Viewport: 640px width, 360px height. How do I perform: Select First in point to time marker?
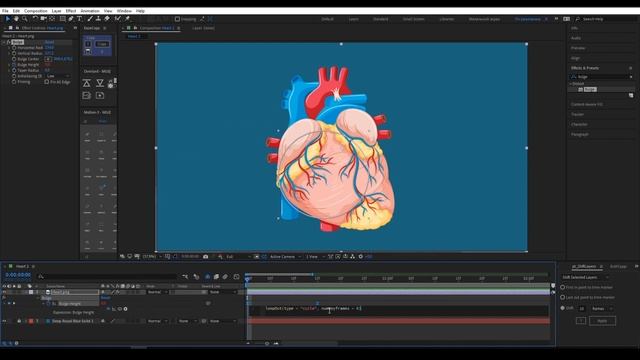click(x=562, y=287)
